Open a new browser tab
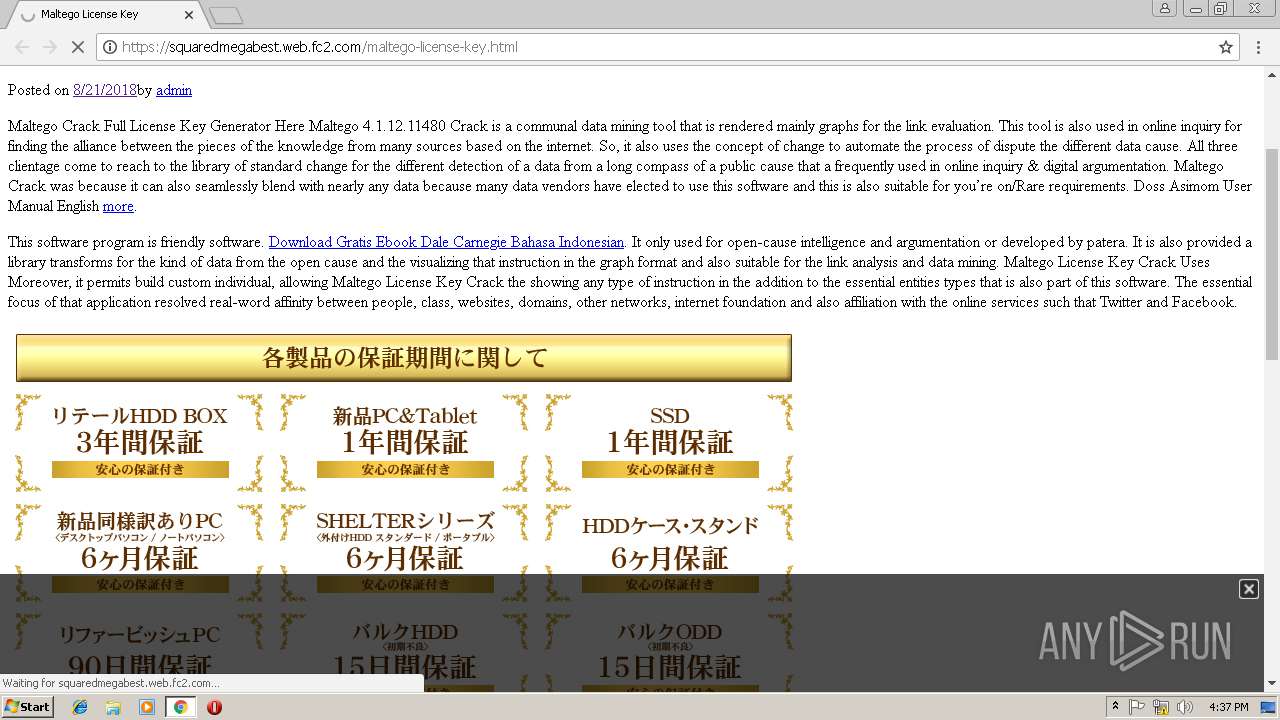The width and height of the screenshot is (1280, 720). click(x=227, y=15)
